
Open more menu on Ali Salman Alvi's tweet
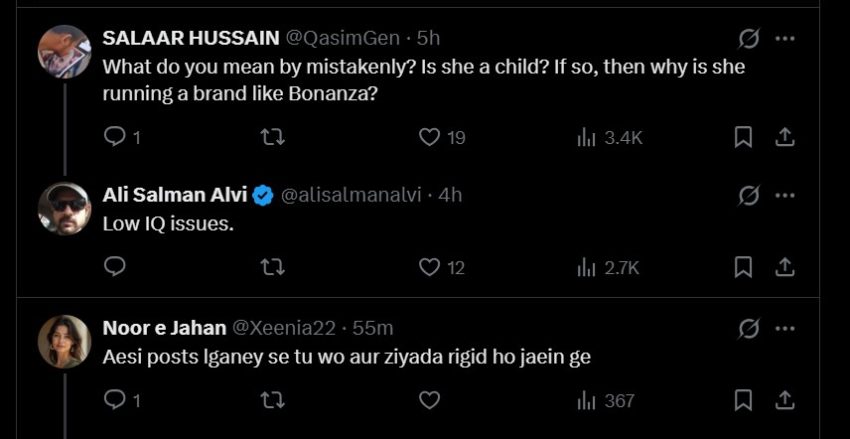(786, 195)
